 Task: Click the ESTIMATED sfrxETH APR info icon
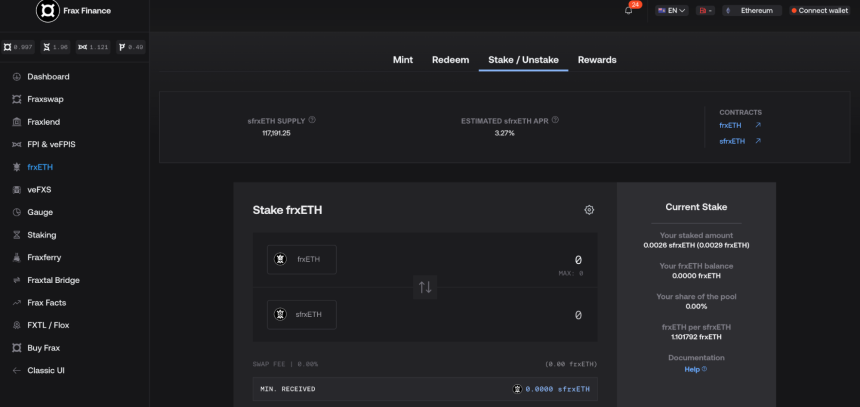pos(555,120)
